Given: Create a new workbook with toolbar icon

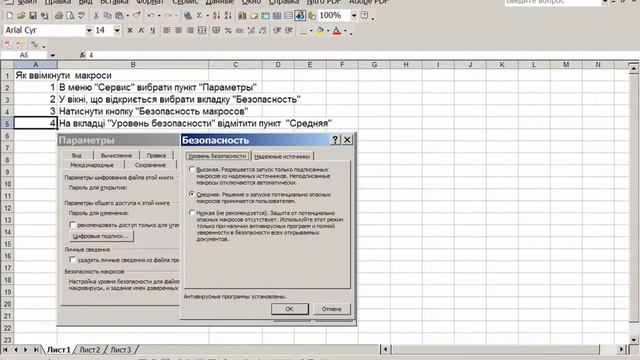Looking at the screenshot, I should (x=9, y=16).
